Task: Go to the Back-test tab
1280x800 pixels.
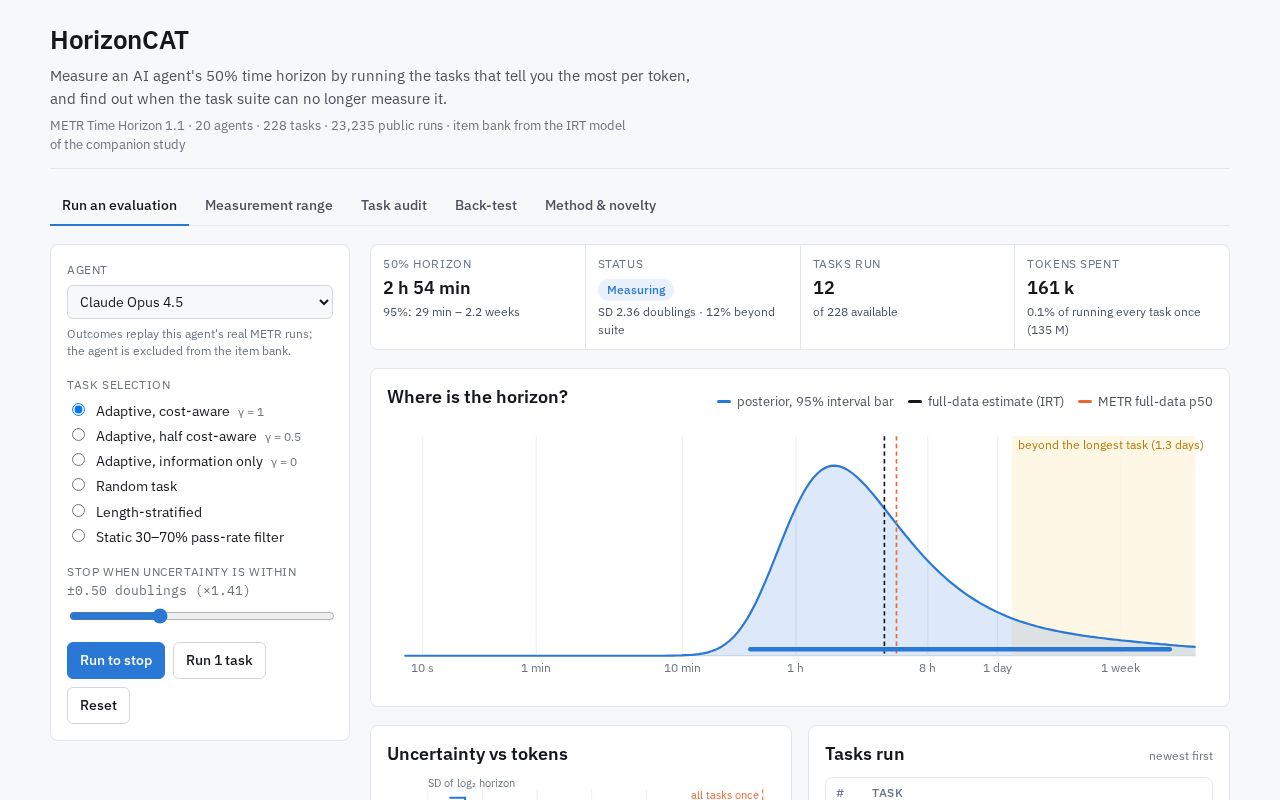Action: (x=486, y=205)
